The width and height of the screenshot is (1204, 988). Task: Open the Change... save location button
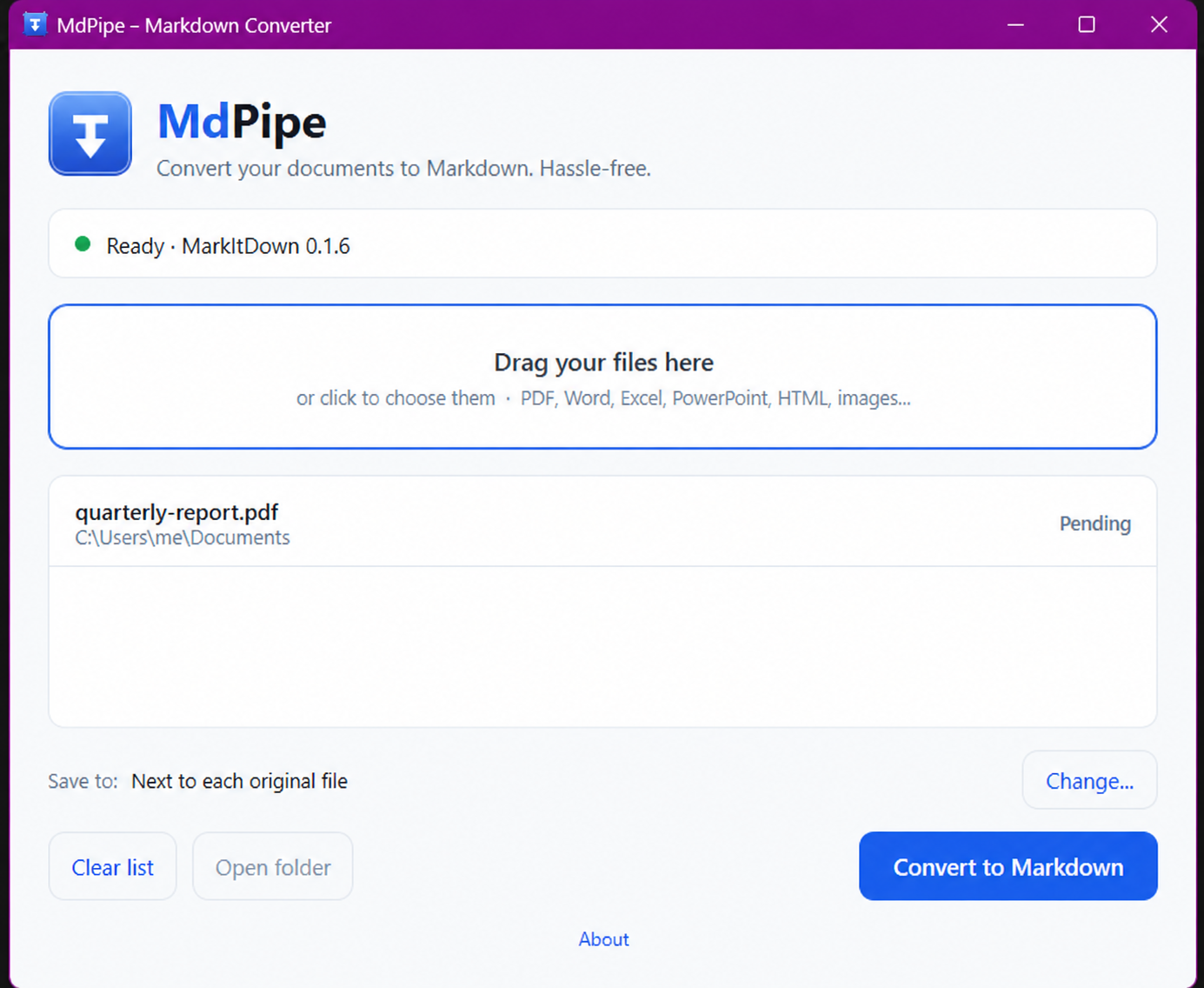1089,780
